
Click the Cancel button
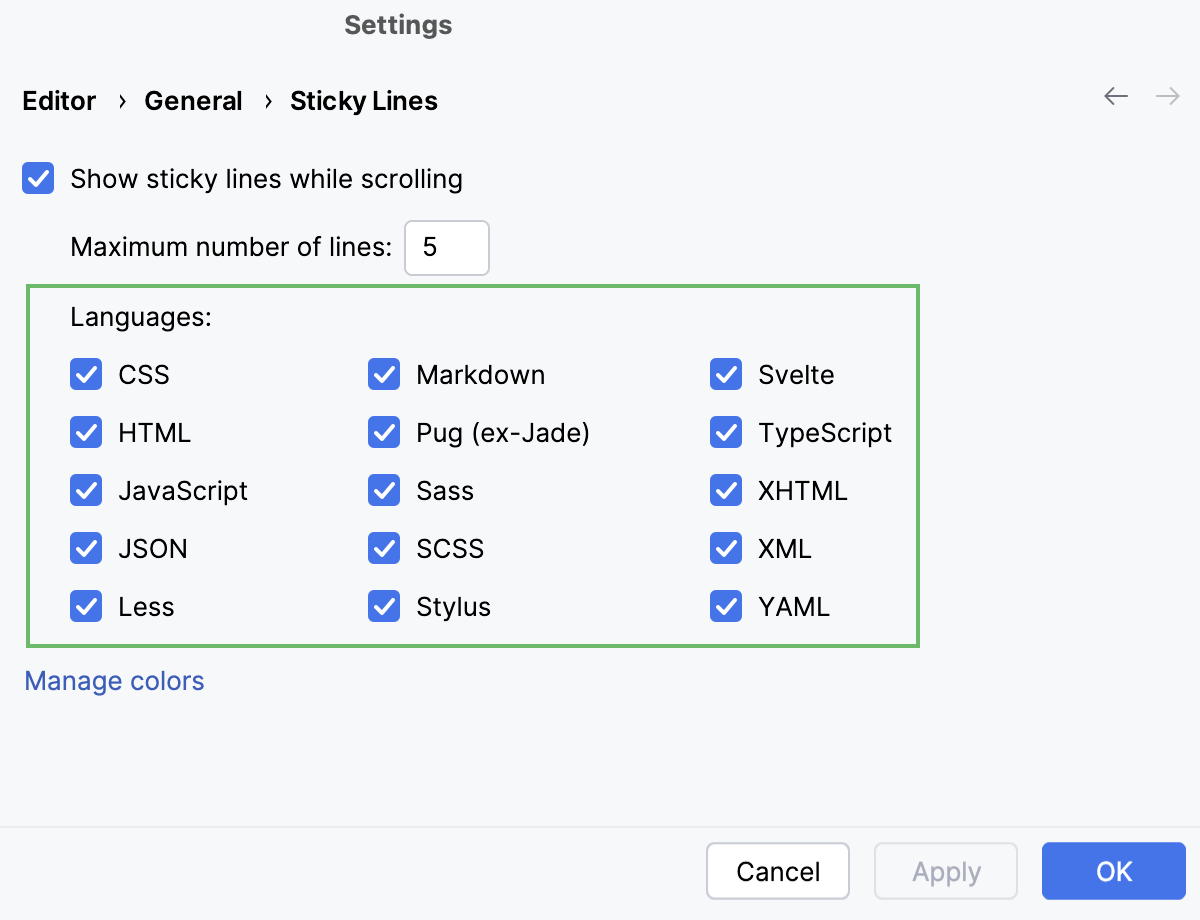point(778,870)
